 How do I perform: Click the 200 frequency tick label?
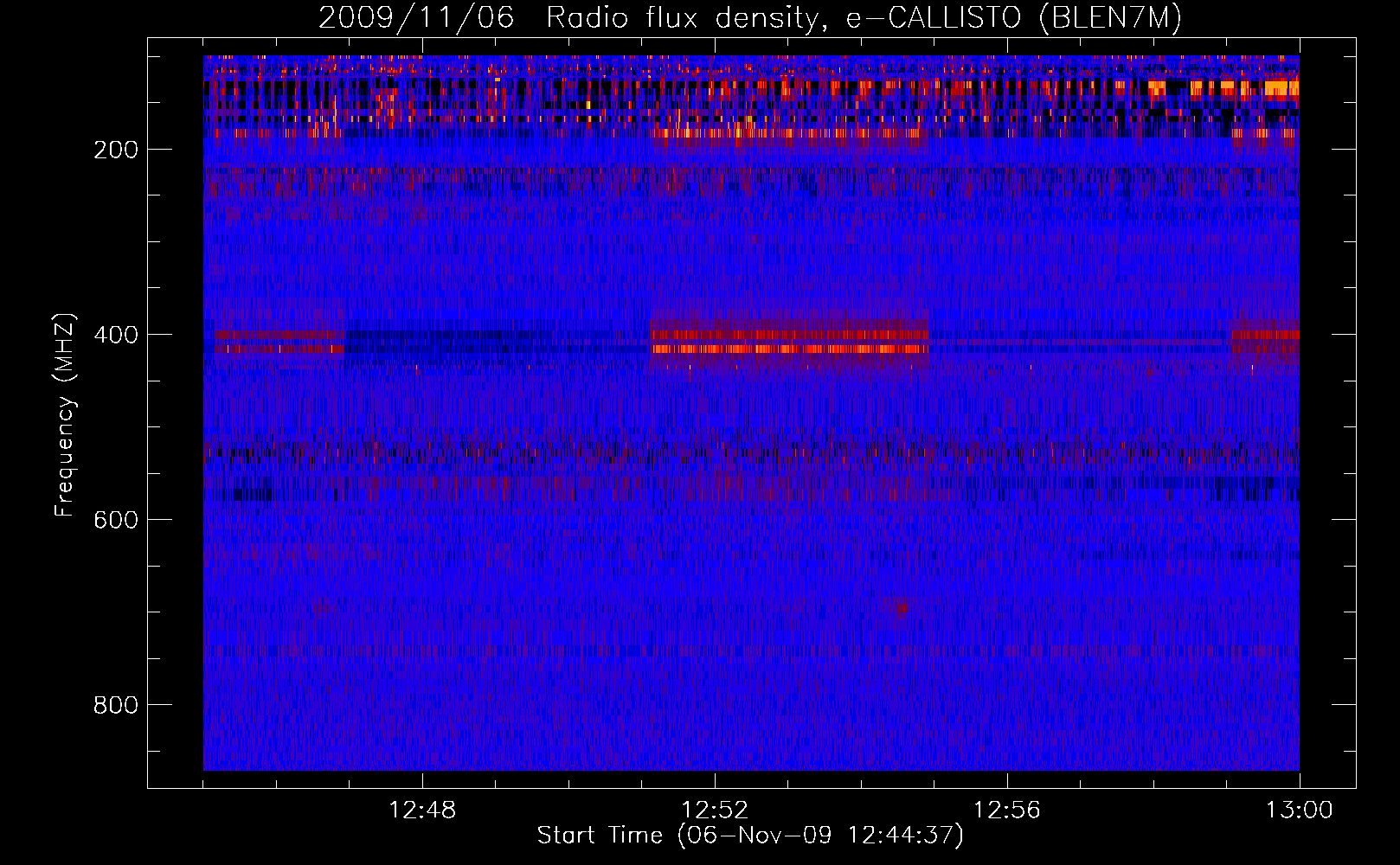(x=116, y=150)
